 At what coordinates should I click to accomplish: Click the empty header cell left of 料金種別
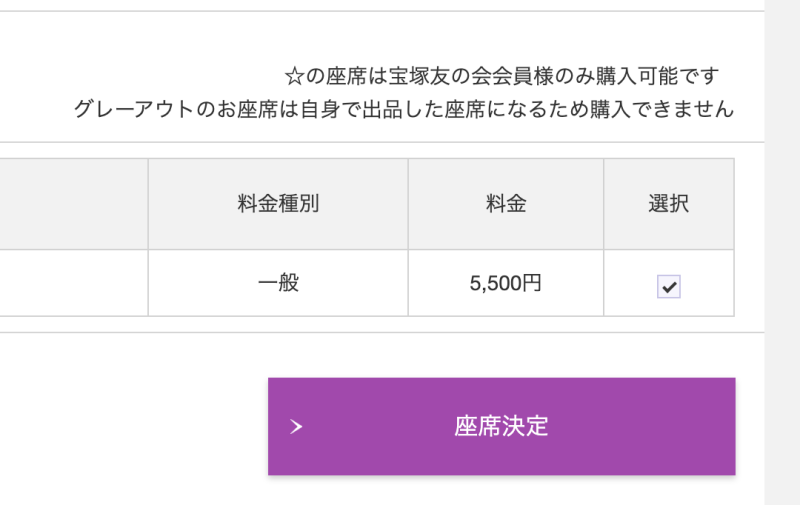pyautogui.click(x=74, y=204)
